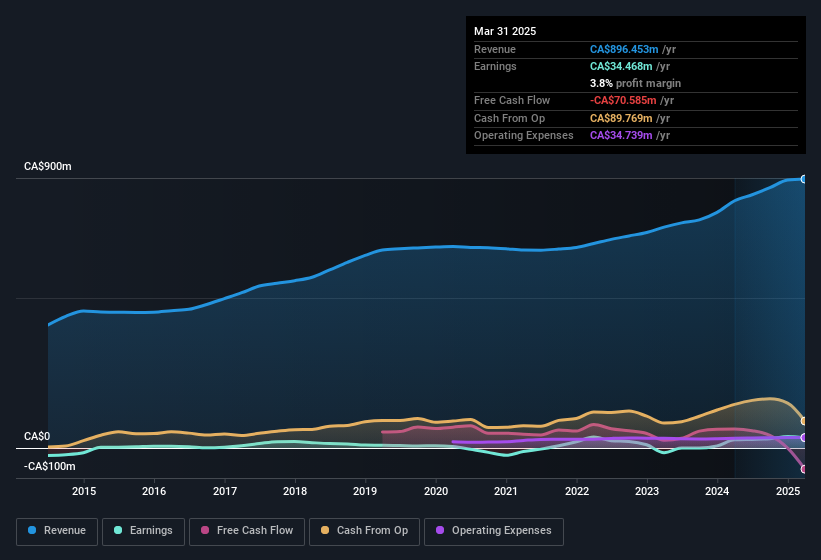This screenshot has height=560, width=821.
Task: Click the 2015 x-axis label
Action: coord(84,491)
